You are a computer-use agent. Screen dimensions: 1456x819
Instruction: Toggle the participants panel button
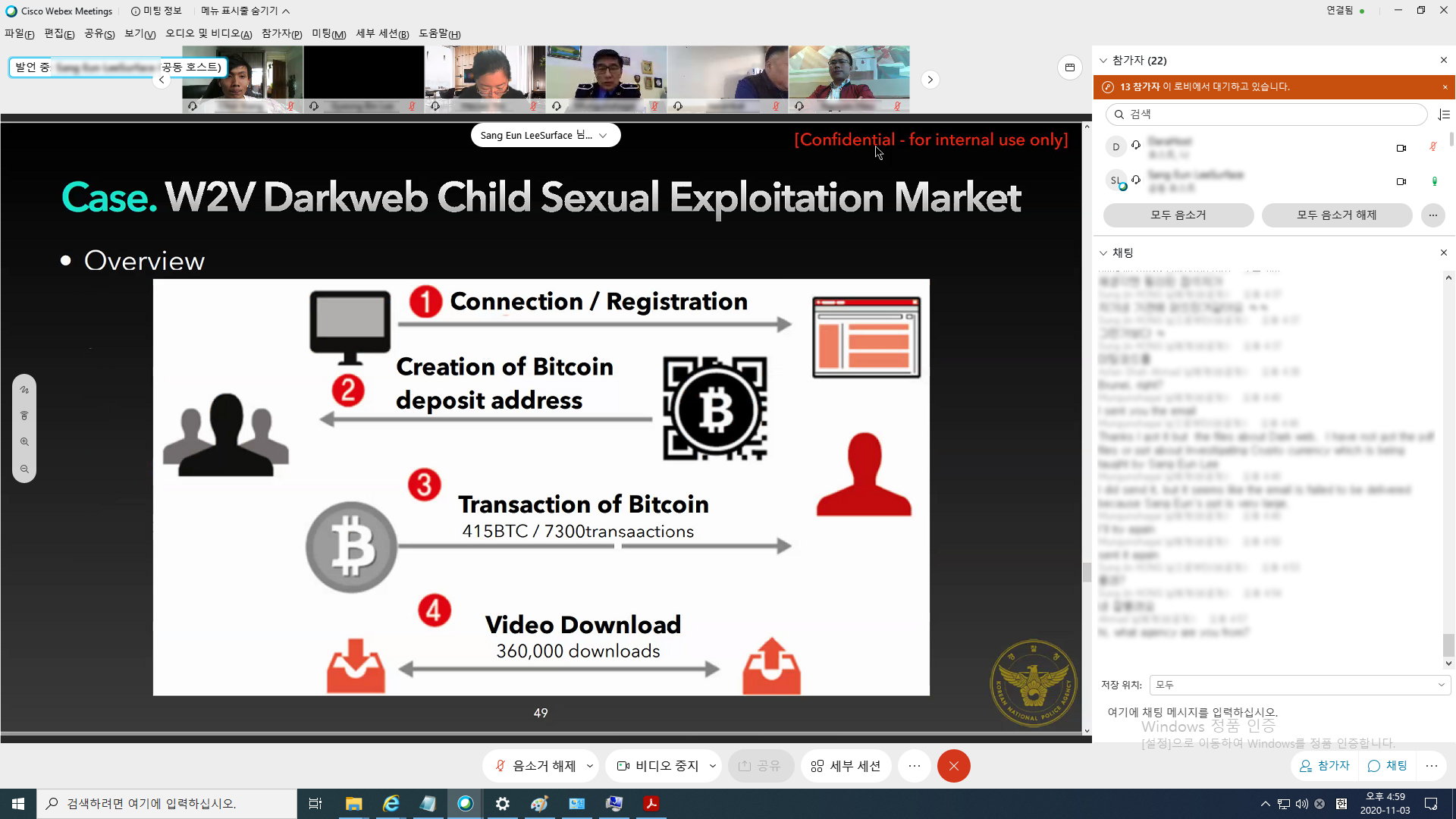coord(1325,766)
